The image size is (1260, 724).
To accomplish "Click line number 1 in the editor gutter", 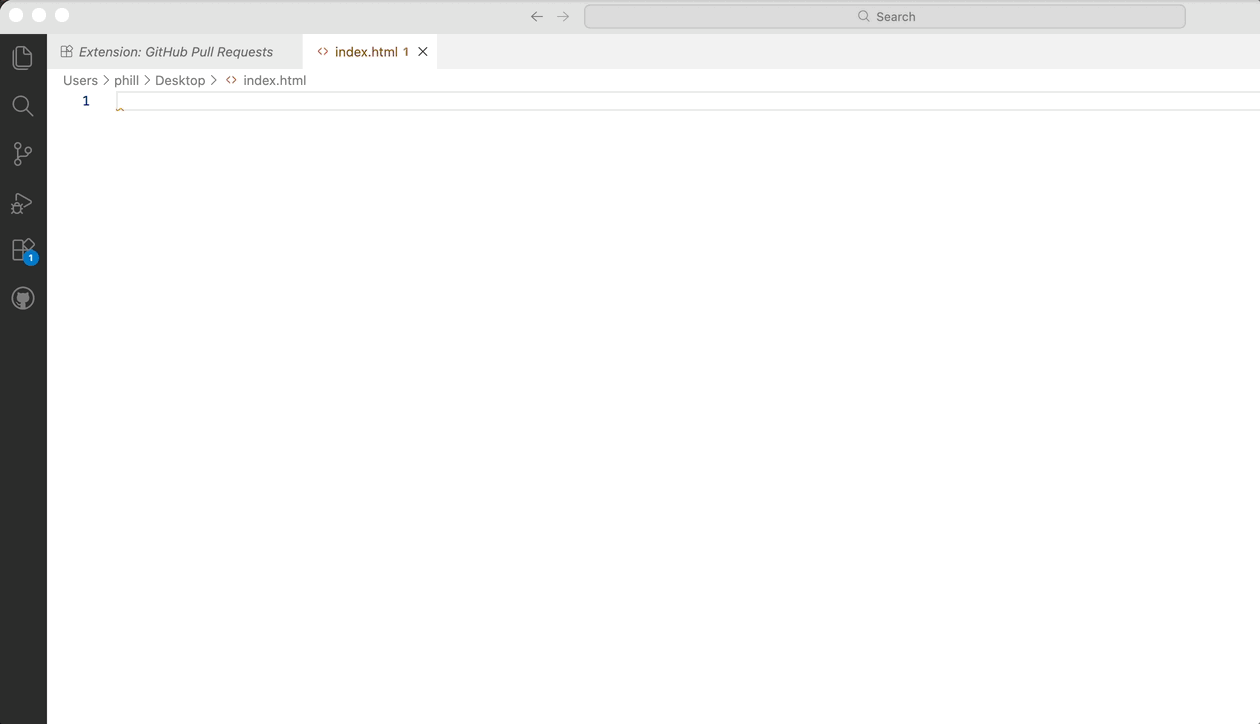I will click(85, 101).
